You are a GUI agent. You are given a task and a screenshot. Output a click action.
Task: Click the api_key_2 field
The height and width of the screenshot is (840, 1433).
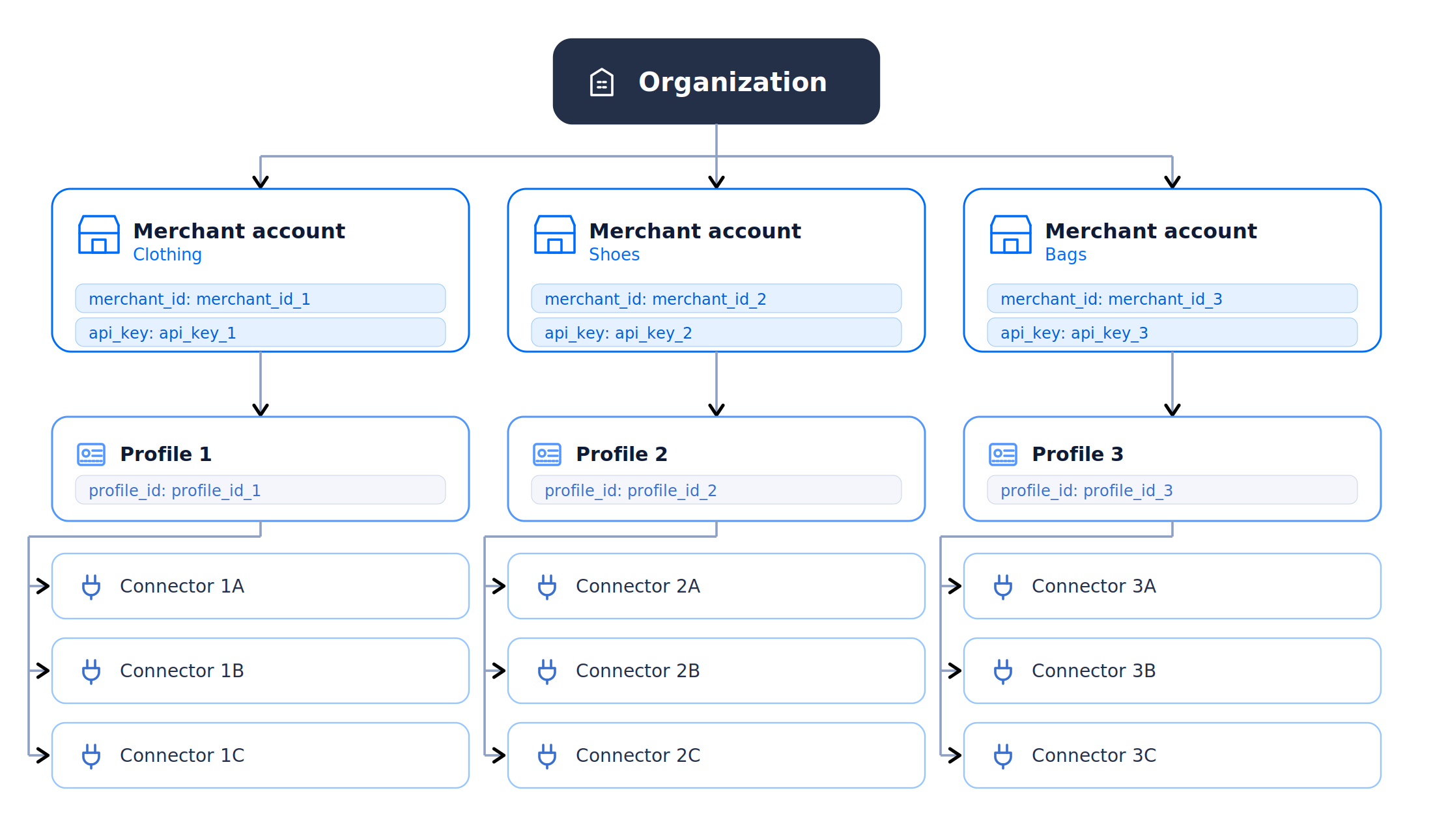coord(716,332)
